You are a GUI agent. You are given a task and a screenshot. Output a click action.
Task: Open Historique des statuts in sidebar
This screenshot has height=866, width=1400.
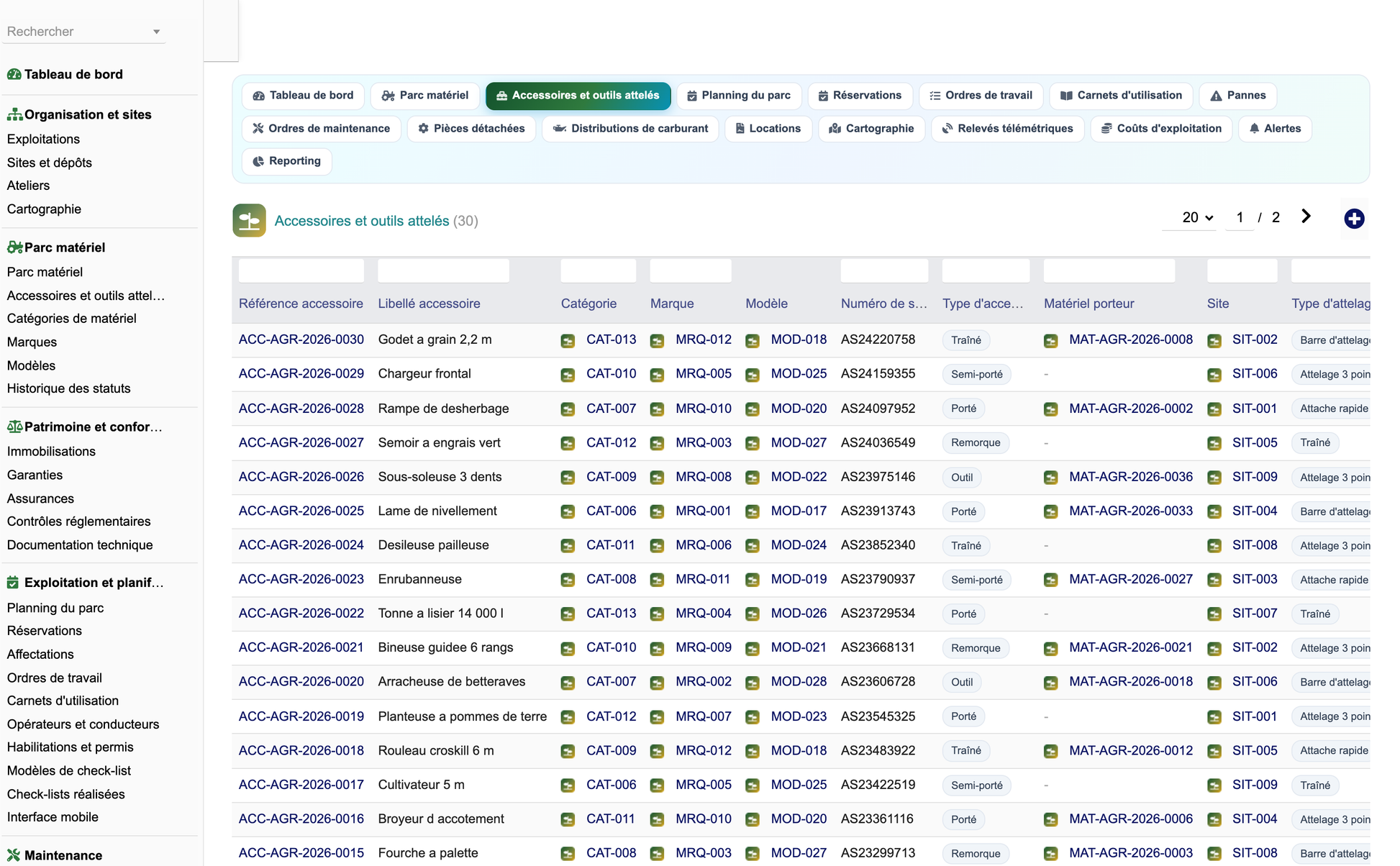[69, 388]
